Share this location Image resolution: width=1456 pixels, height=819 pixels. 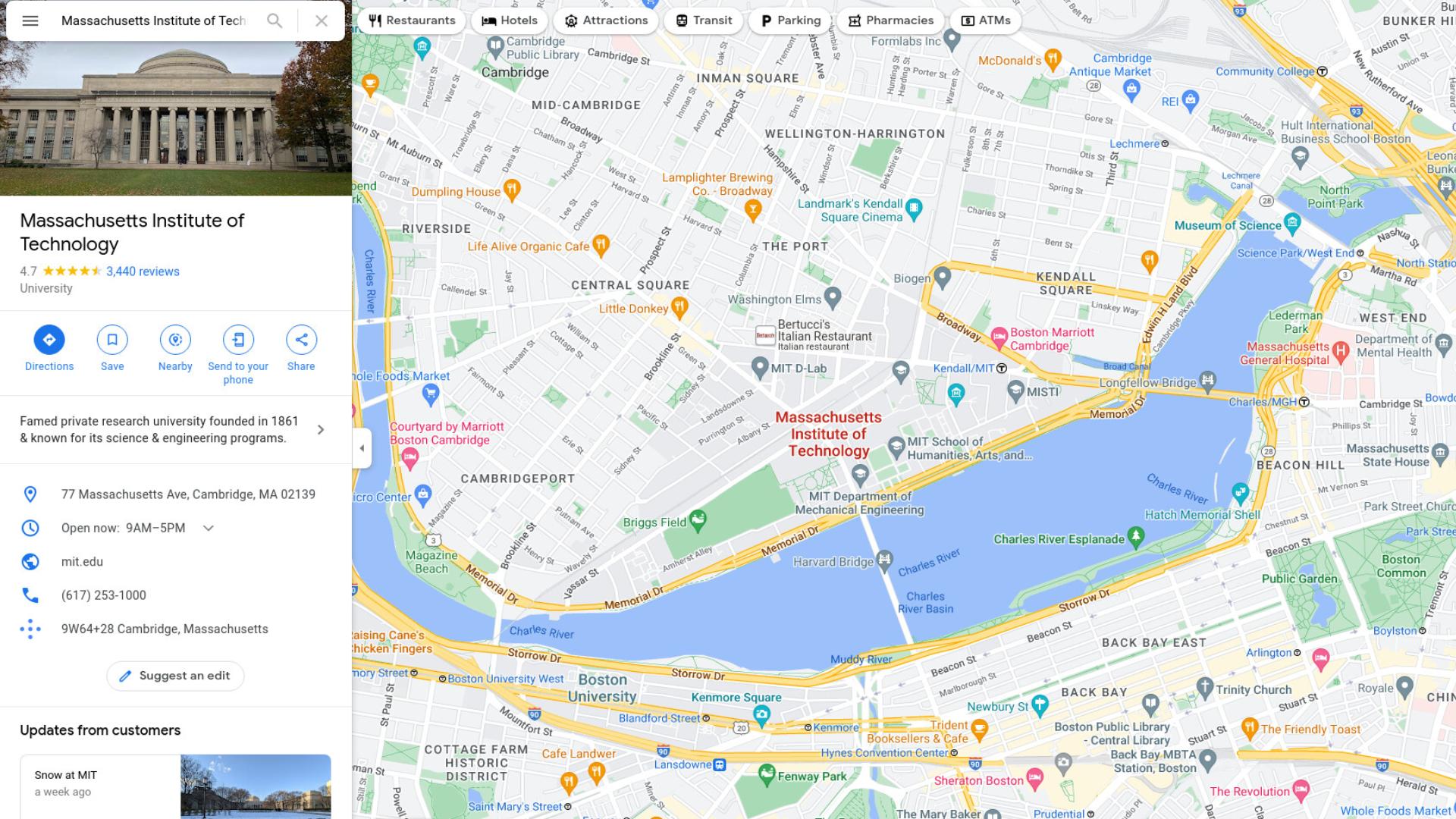[301, 340]
